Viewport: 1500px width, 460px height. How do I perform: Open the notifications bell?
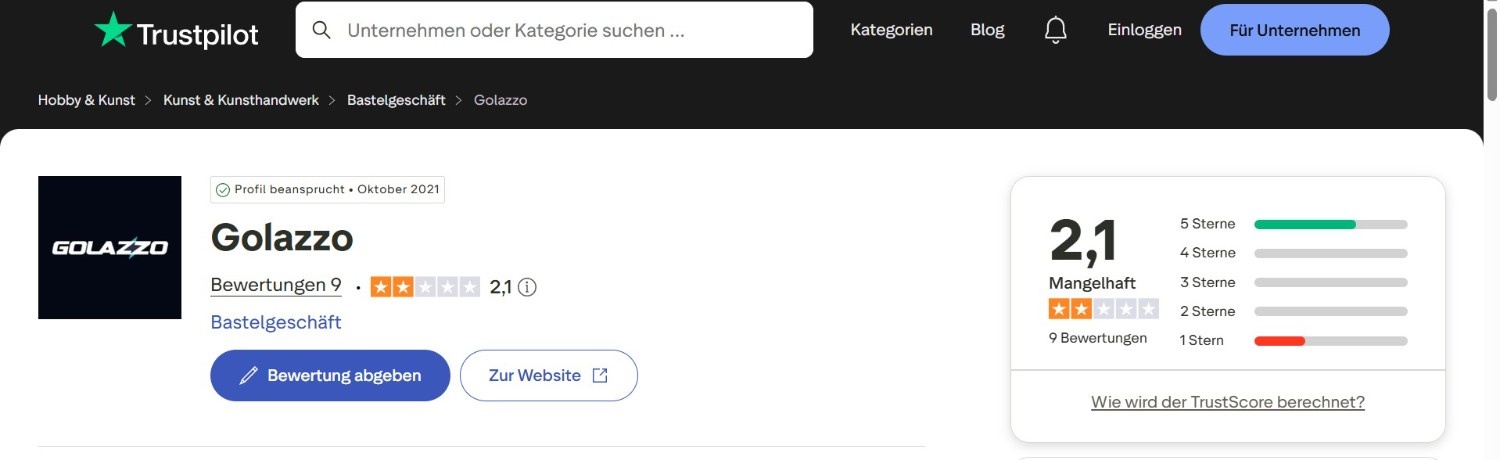1055,30
